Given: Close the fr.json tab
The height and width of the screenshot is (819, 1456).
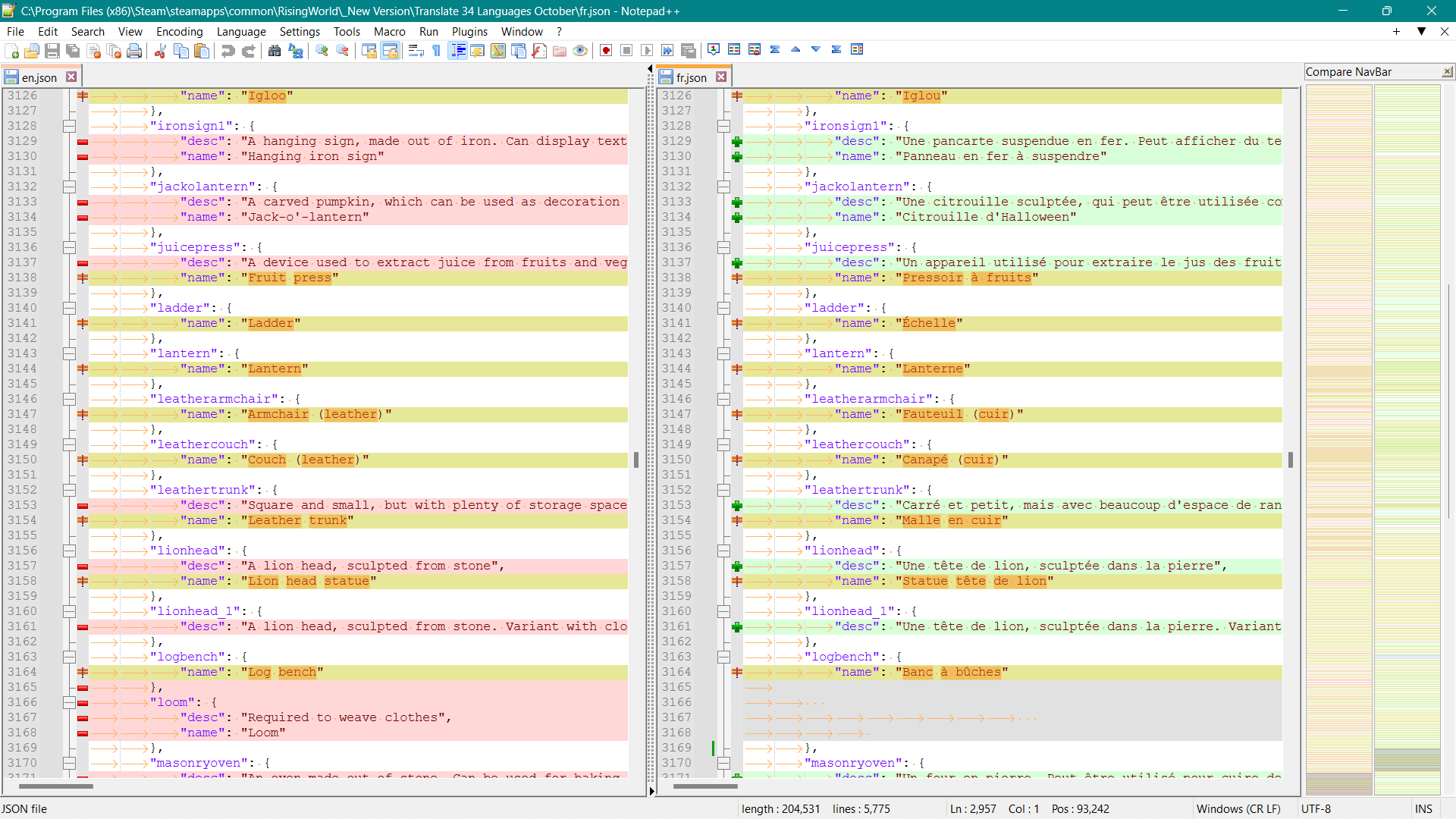Looking at the screenshot, I should [721, 77].
